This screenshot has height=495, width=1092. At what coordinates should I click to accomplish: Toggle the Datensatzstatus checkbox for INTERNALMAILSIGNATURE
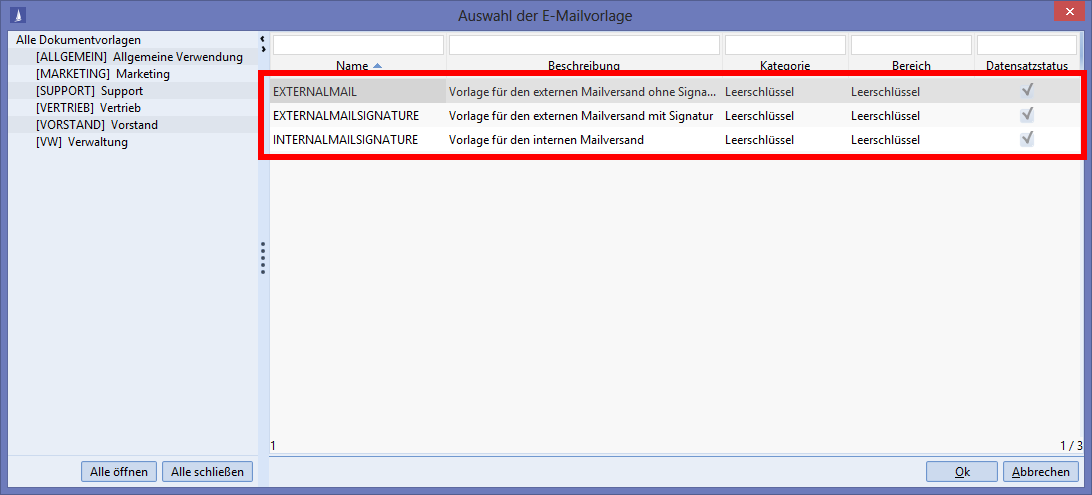pyautogui.click(x=1027, y=139)
